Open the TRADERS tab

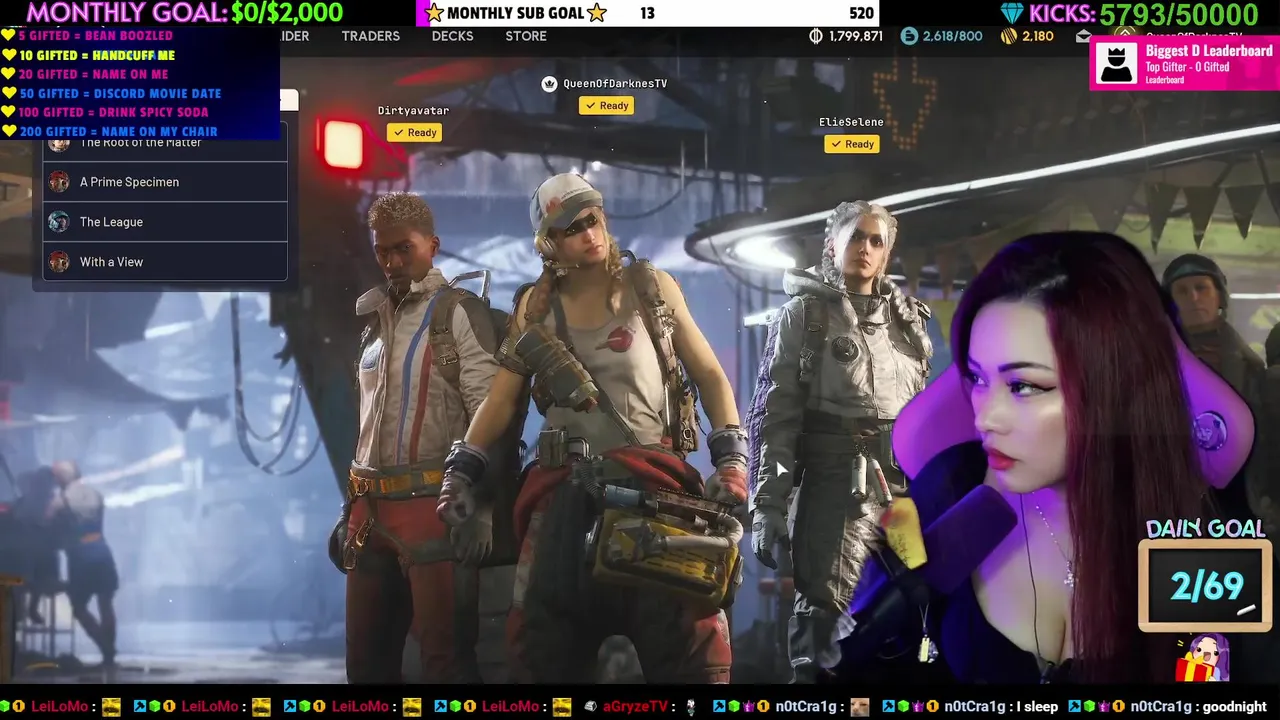(370, 36)
